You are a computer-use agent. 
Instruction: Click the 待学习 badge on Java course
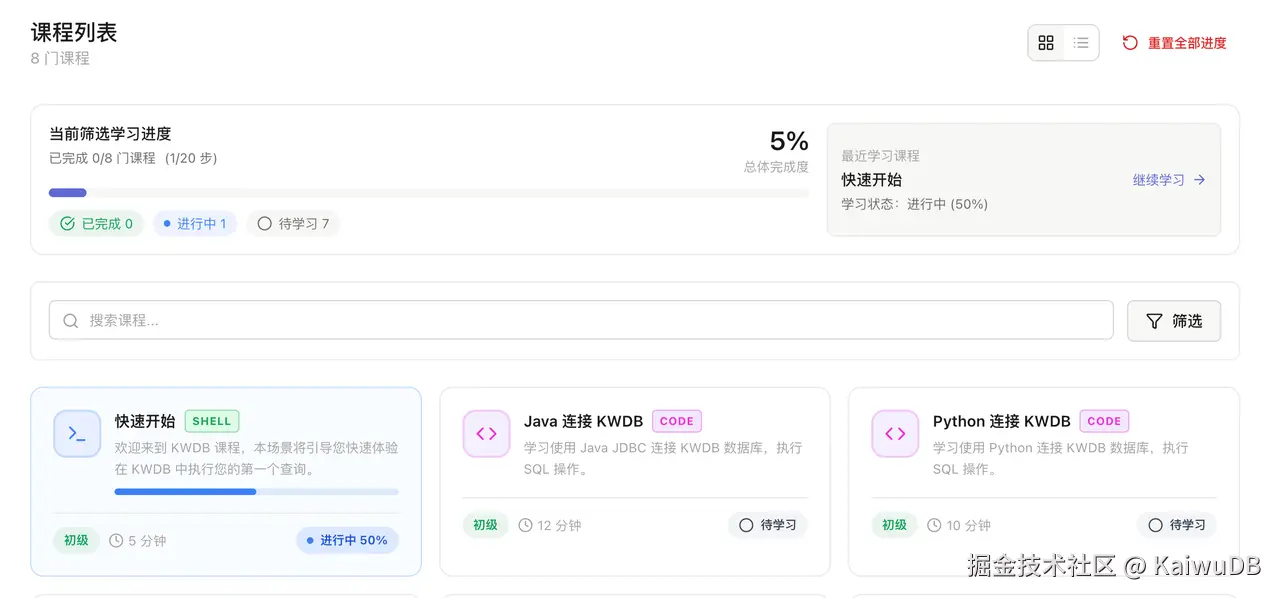point(768,525)
